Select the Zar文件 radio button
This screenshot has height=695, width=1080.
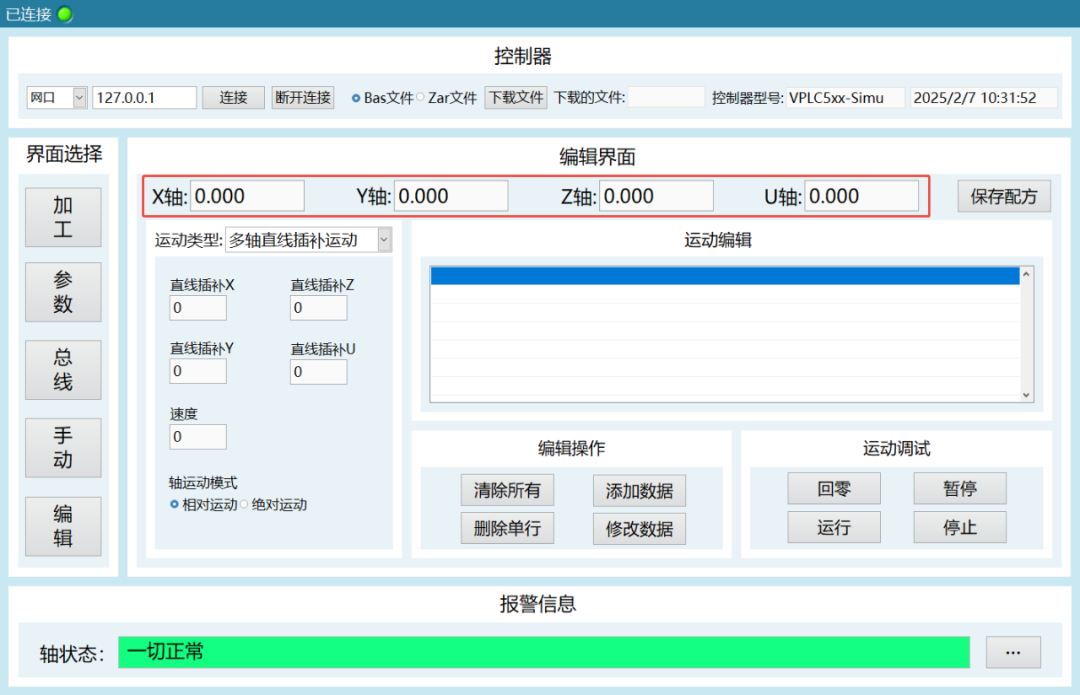point(420,97)
